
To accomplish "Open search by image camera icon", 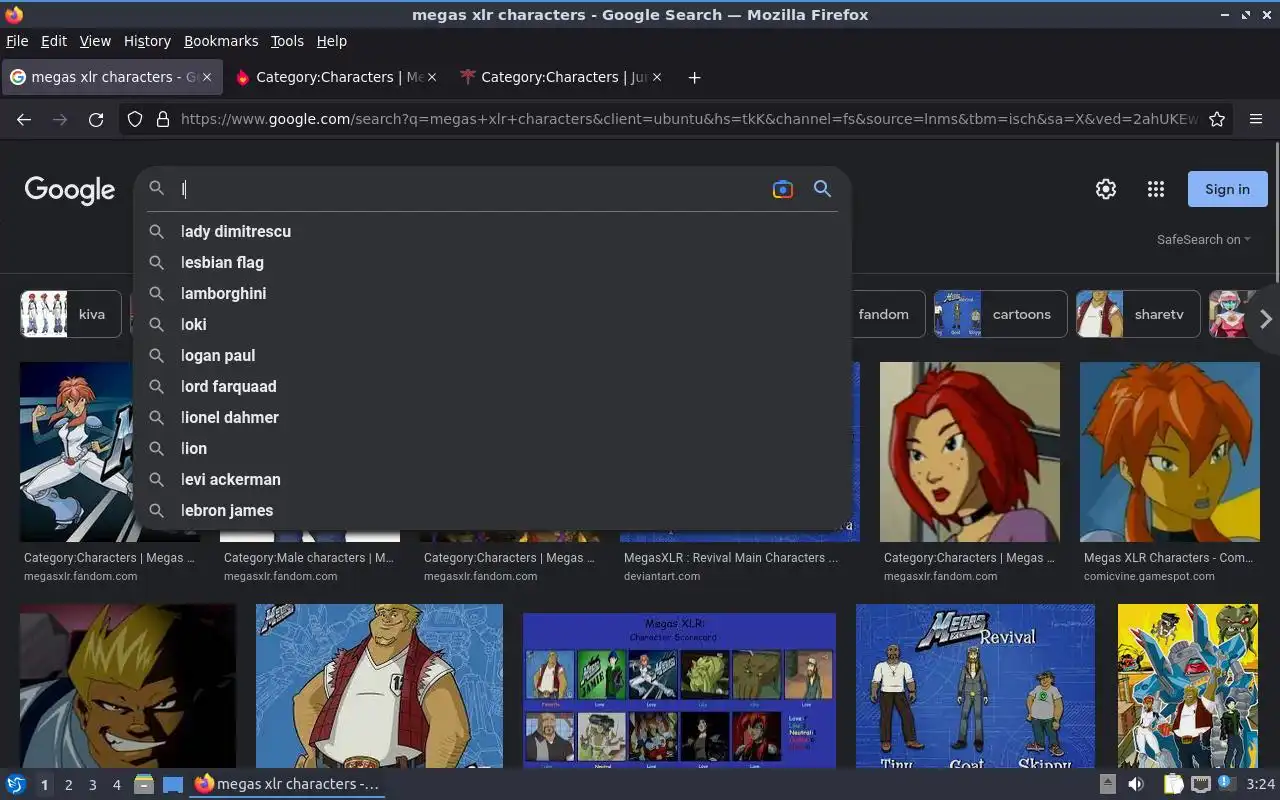I will point(783,189).
